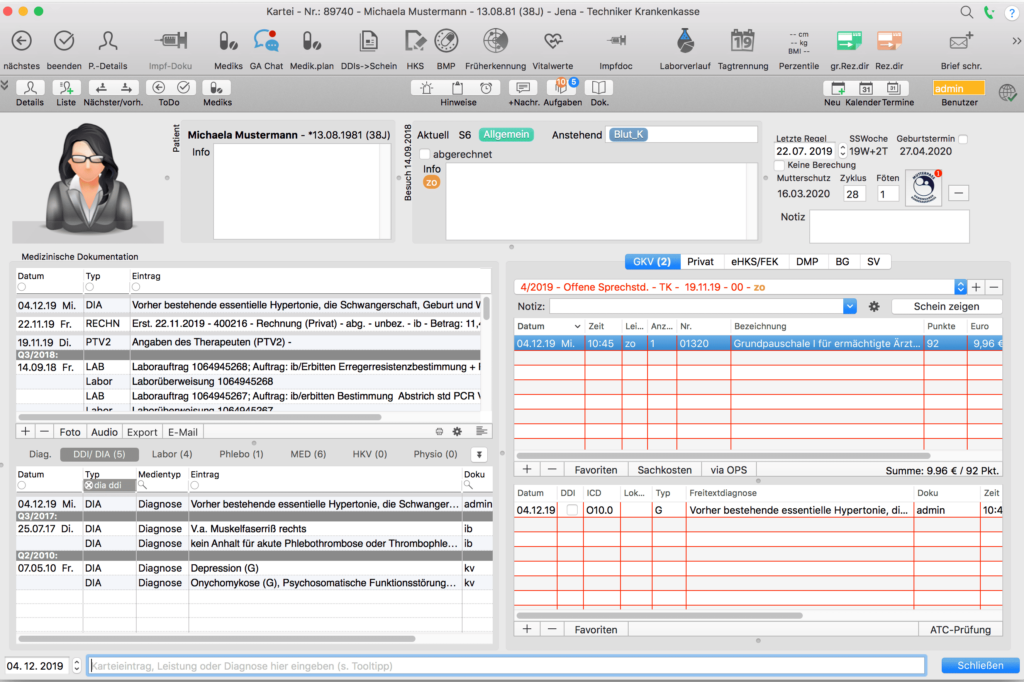The image size is (1024, 682).
Task: Click the beenden checkmark icon
Action: pyautogui.click(x=64, y=41)
